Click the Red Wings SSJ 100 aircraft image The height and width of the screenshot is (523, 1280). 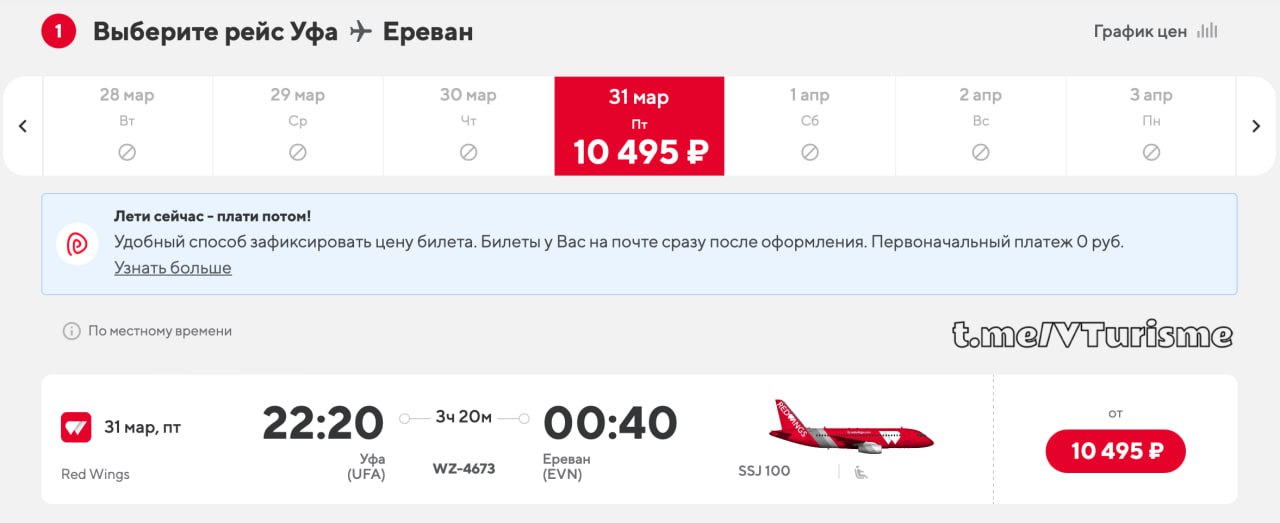click(x=851, y=426)
